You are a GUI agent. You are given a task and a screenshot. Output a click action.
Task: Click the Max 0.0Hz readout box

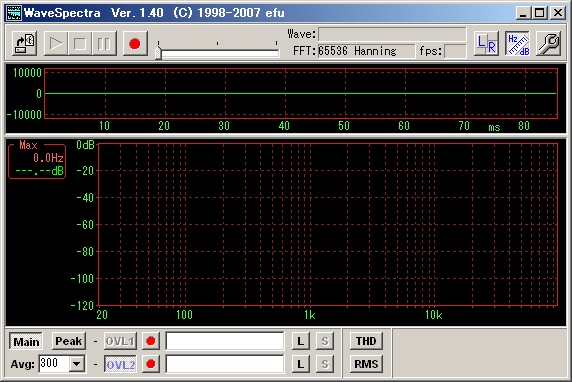click(37, 161)
